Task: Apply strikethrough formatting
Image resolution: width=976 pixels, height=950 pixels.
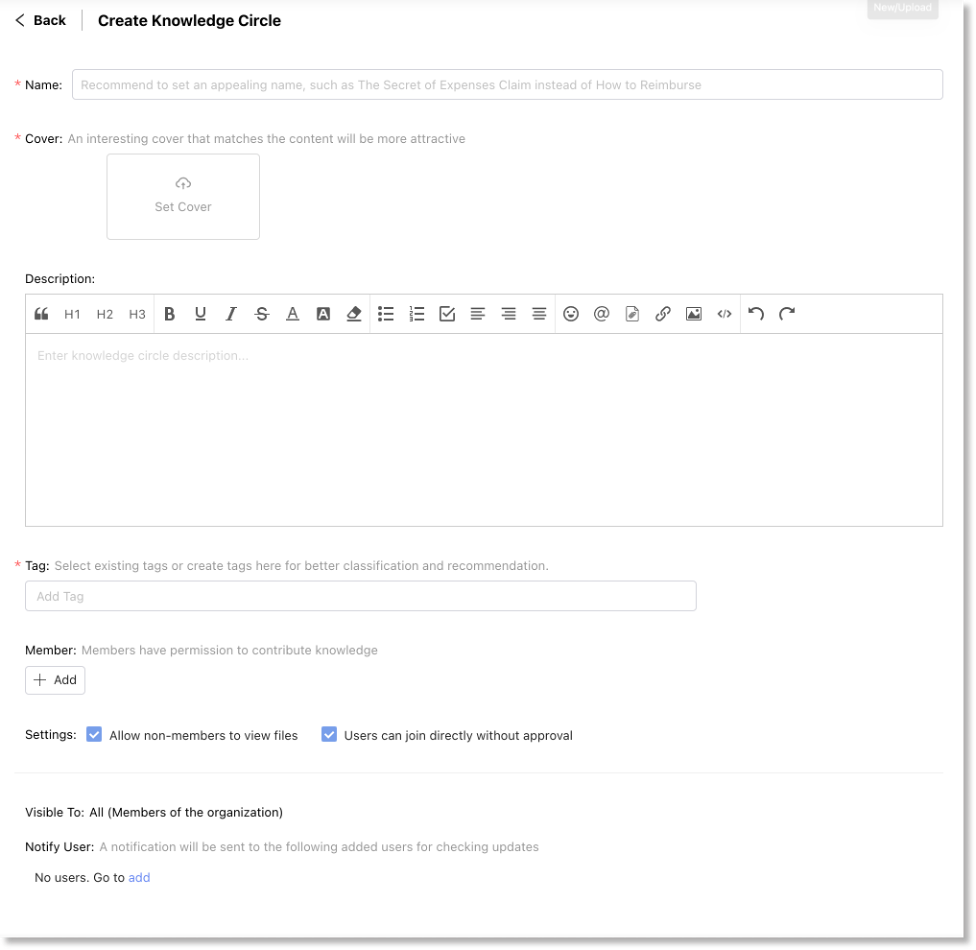Action: point(262,314)
